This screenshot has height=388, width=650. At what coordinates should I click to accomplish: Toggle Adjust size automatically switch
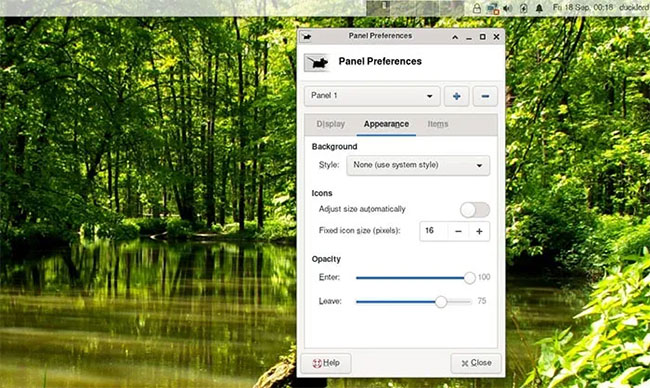point(475,210)
